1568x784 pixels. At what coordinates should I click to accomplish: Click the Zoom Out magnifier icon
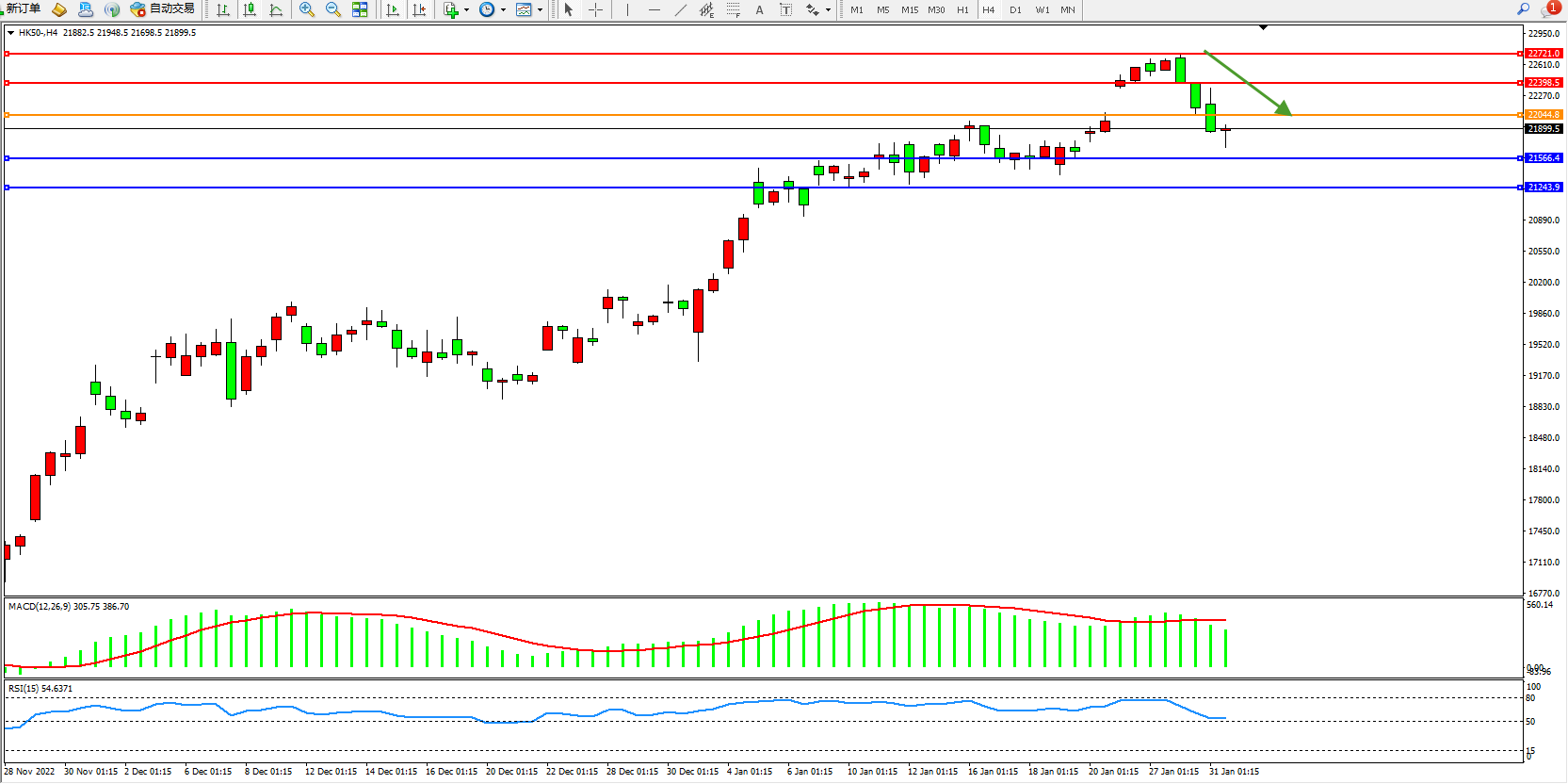pos(332,9)
